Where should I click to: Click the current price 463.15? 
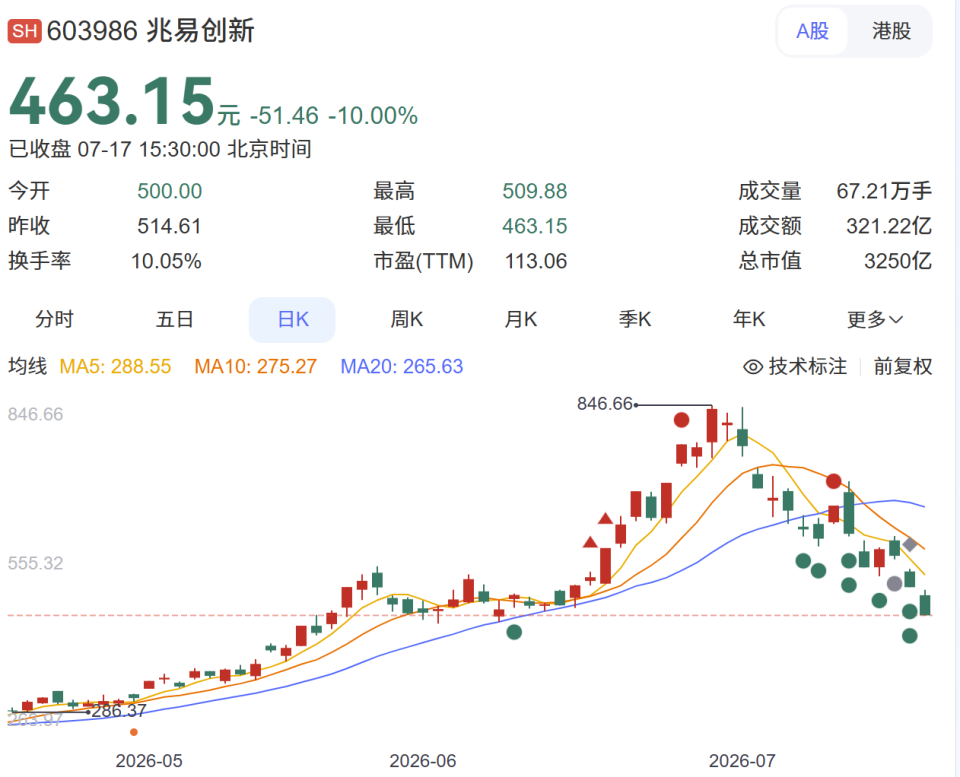(111, 100)
